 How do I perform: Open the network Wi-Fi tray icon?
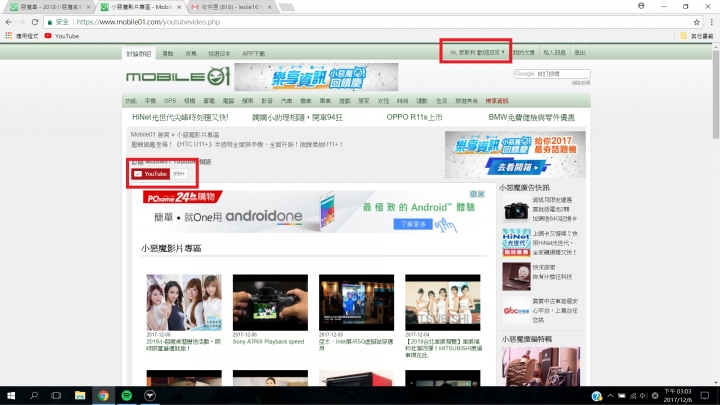pyautogui.click(x=633, y=396)
